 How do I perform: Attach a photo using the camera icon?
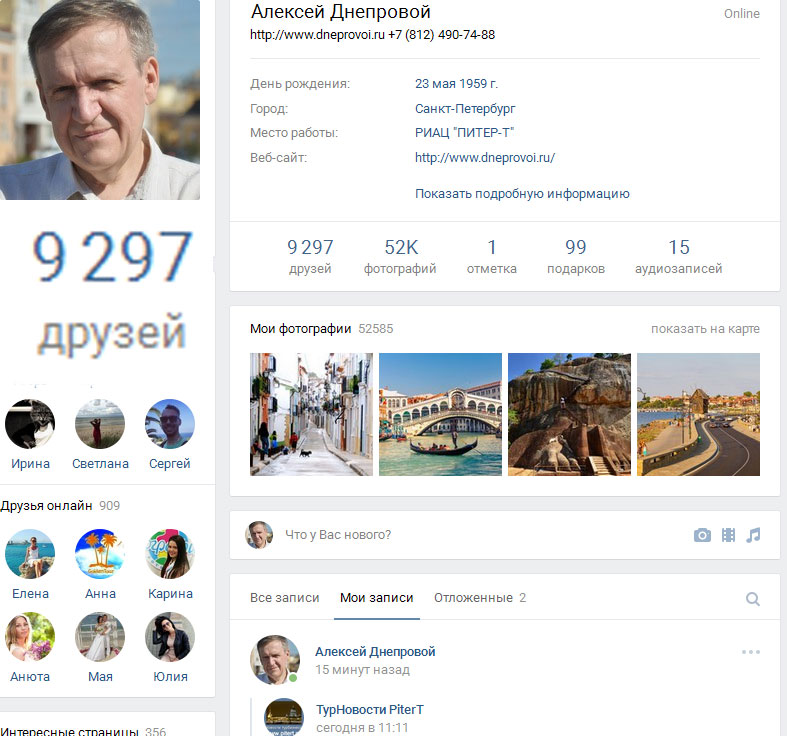coord(702,535)
